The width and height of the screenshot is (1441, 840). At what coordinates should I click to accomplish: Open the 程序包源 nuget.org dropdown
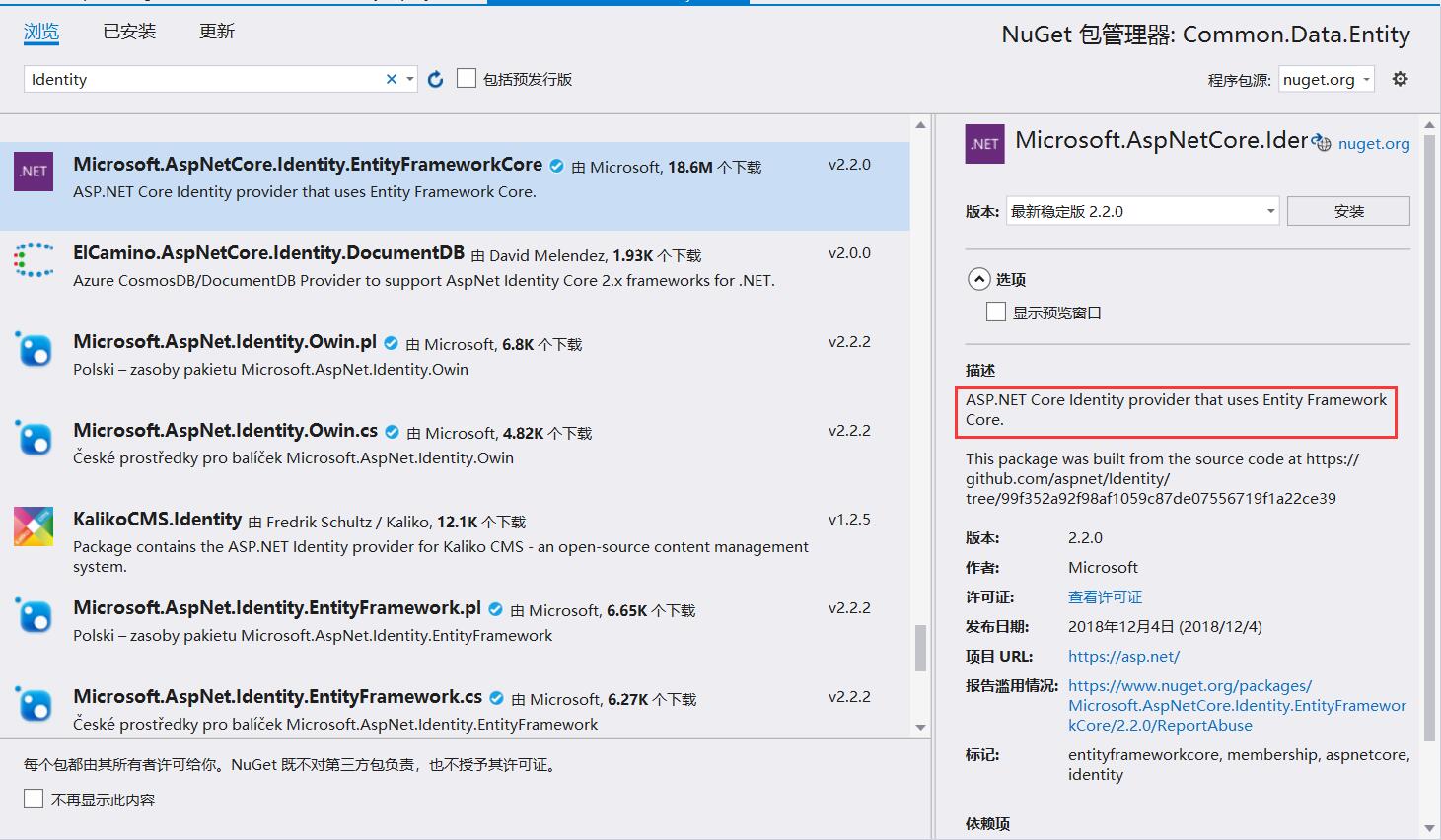[x=1326, y=80]
